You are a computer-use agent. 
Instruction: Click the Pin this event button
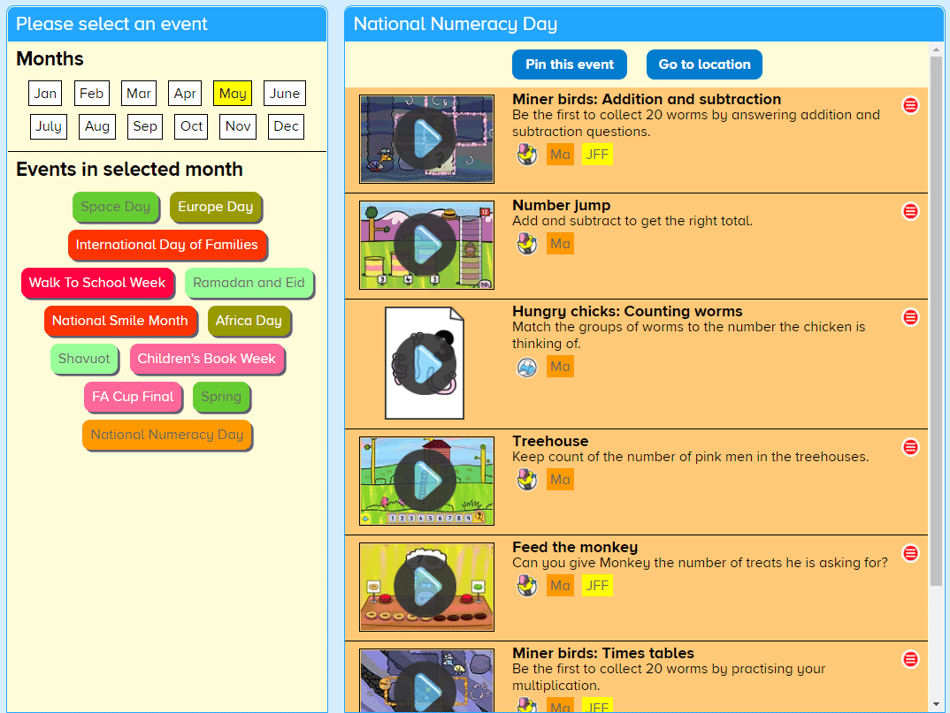(x=570, y=65)
